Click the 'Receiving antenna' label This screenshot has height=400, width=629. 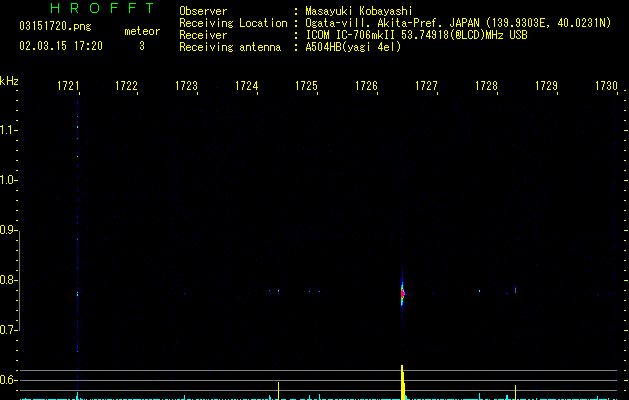(x=230, y=47)
